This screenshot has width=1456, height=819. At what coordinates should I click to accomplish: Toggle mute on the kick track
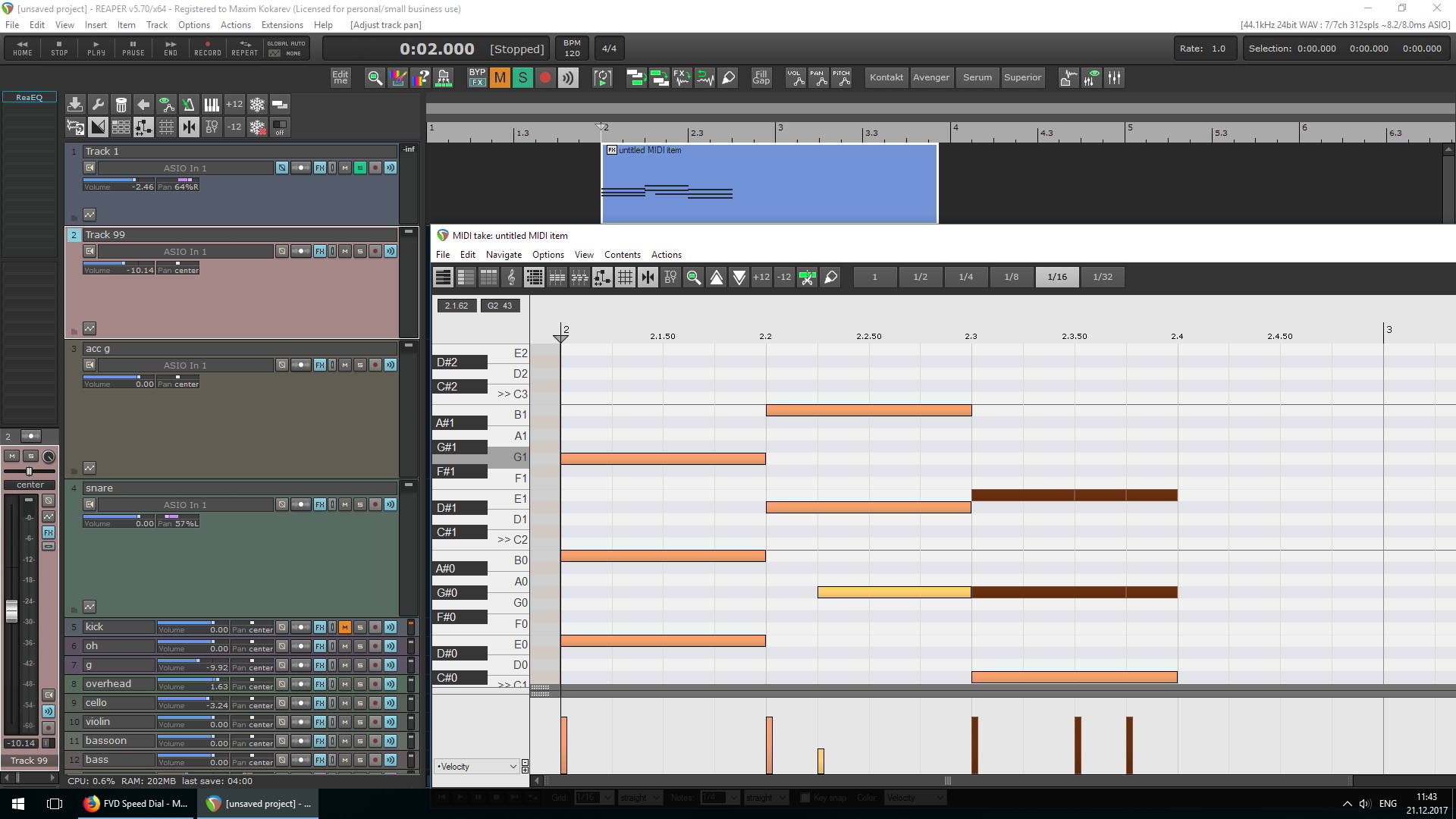(345, 627)
